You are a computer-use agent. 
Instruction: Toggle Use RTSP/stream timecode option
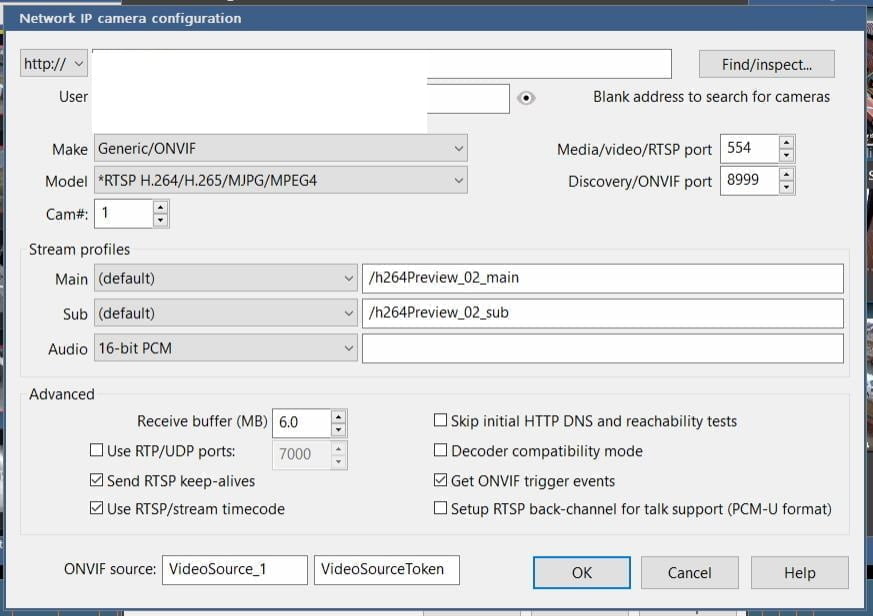97,509
